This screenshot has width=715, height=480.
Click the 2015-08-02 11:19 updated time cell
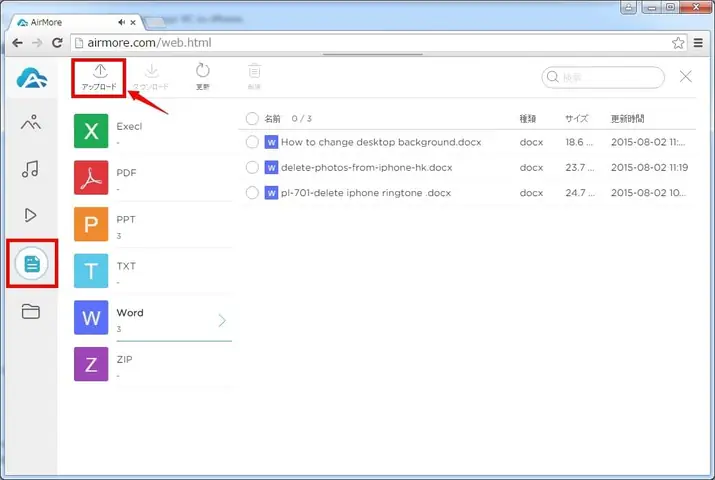(649, 167)
